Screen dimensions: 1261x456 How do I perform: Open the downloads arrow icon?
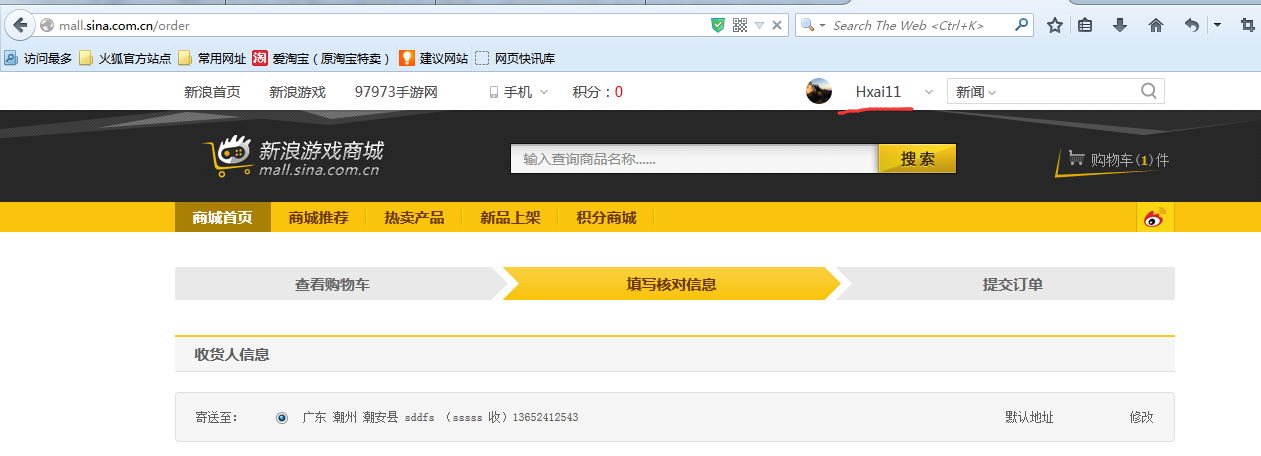coord(1120,25)
